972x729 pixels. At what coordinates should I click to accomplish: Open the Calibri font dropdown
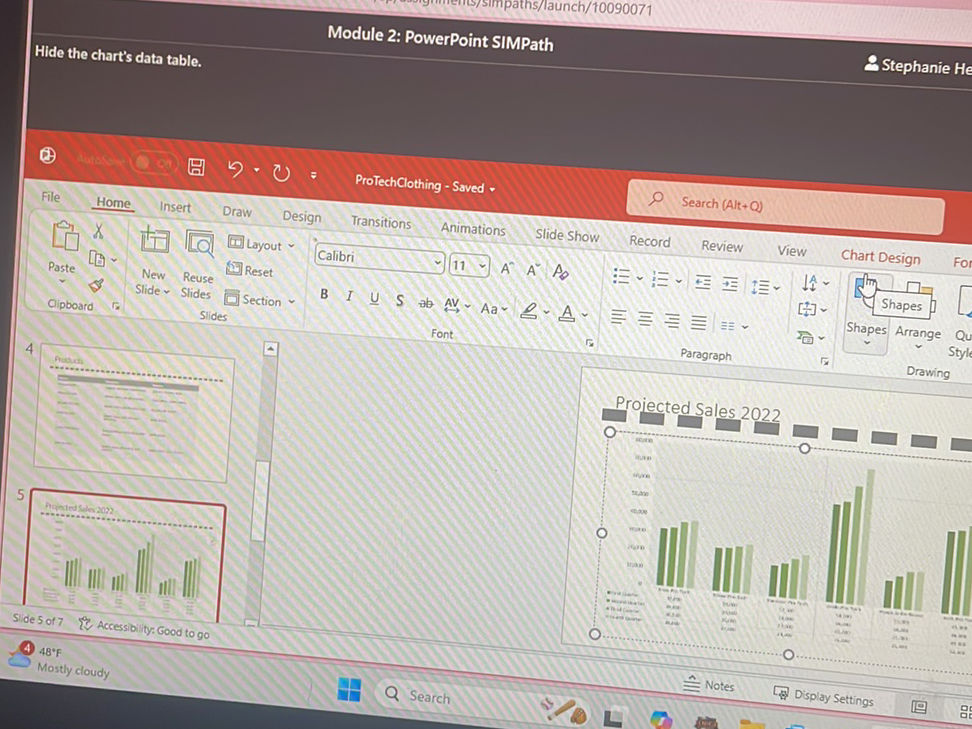[x=438, y=262]
